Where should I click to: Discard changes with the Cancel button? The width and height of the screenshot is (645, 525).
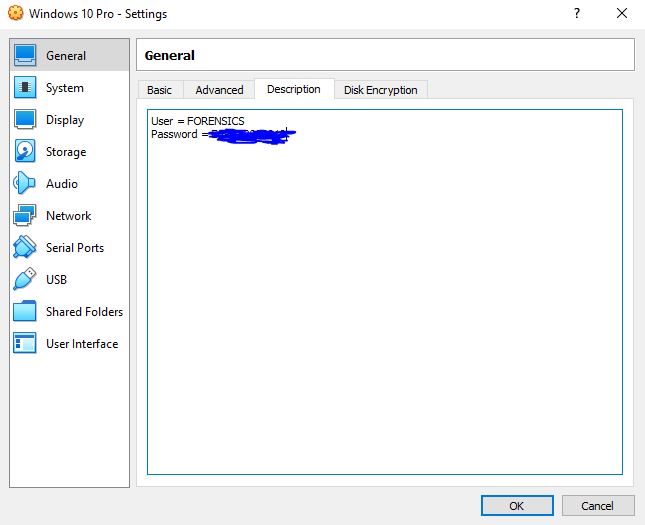[x=598, y=505]
